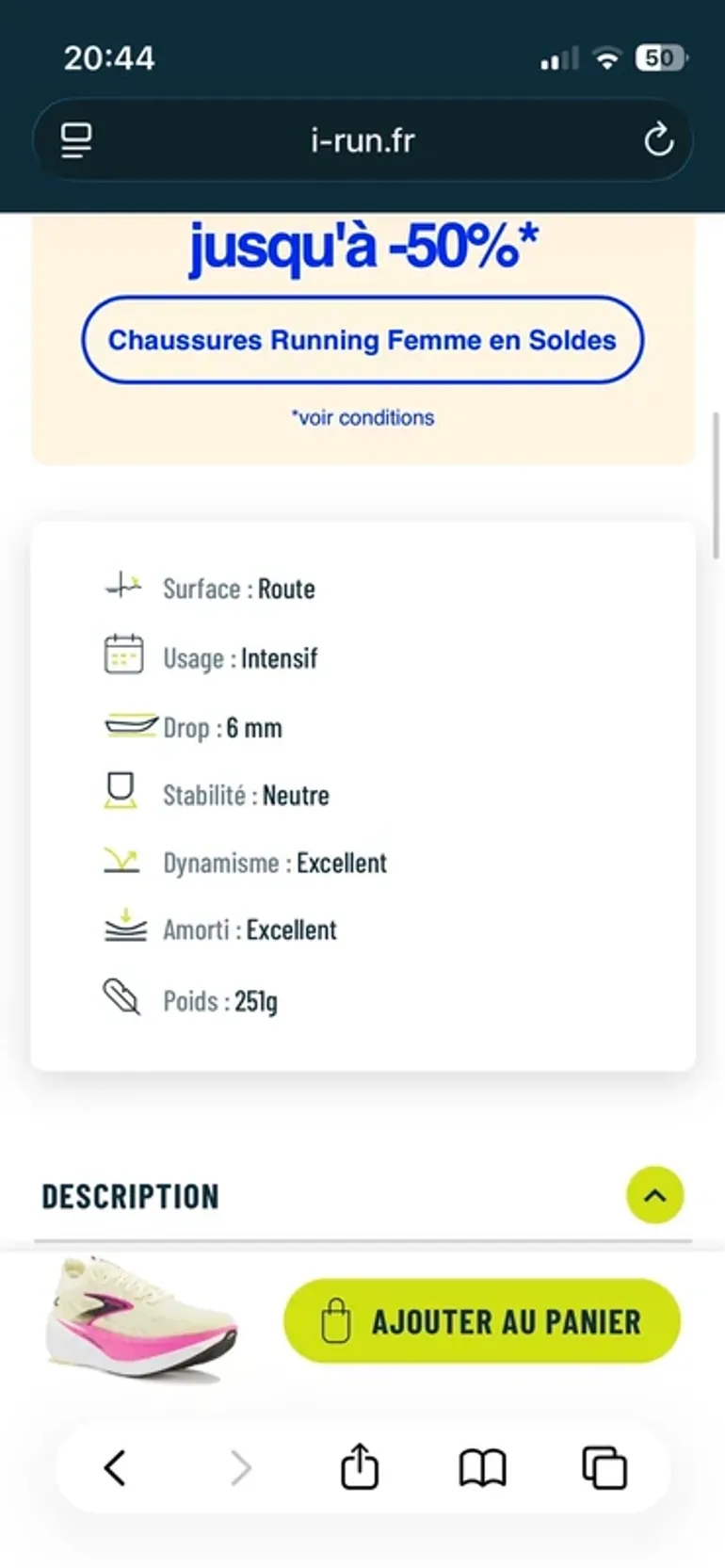Tap the reload page icon
This screenshot has height=1568, width=725.
point(658,140)
